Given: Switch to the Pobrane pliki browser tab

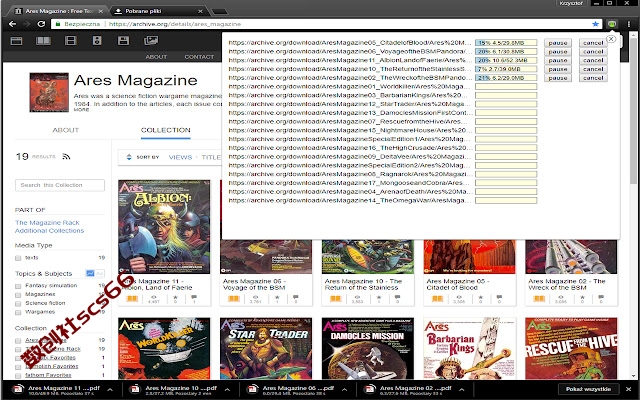Looking at the screenshot, I should click(159, 11).
